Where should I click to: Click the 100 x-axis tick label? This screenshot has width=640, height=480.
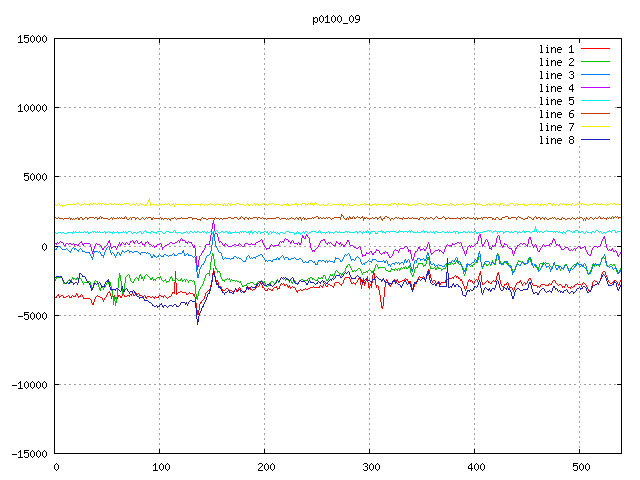click(160, 467)
